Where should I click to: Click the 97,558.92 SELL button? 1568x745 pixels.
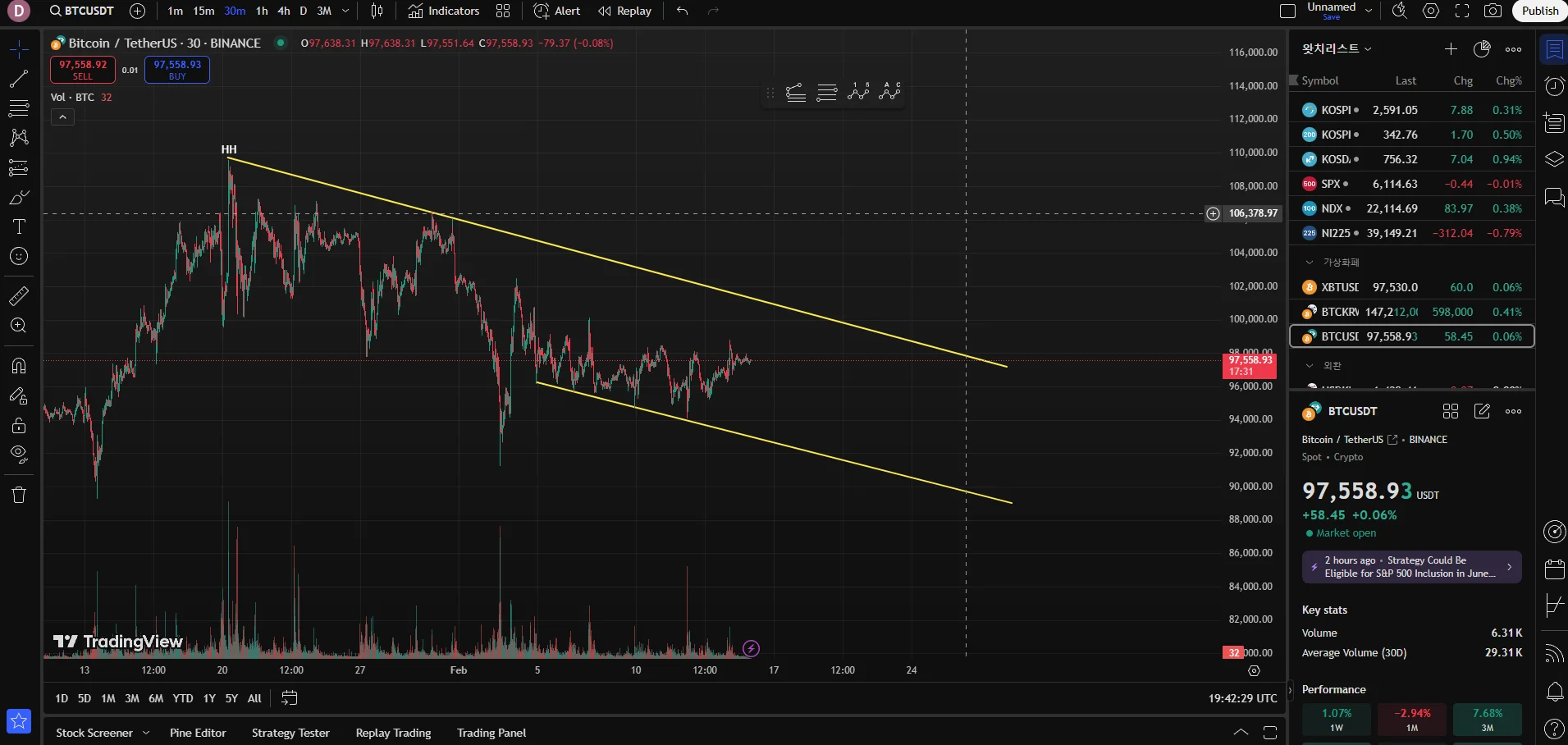(83, 70)
